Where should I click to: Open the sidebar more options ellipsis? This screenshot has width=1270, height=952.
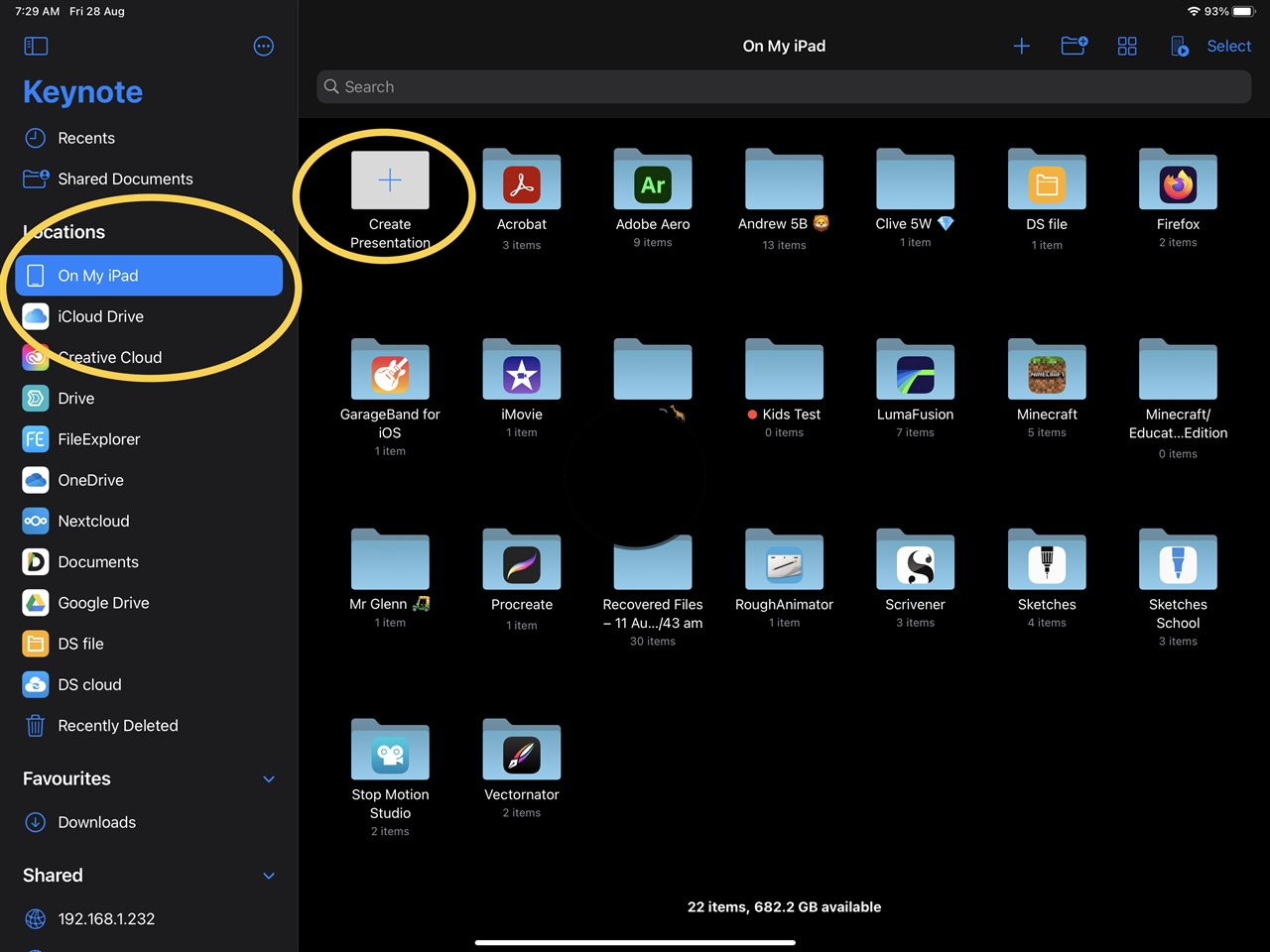(x=264, y=46)
